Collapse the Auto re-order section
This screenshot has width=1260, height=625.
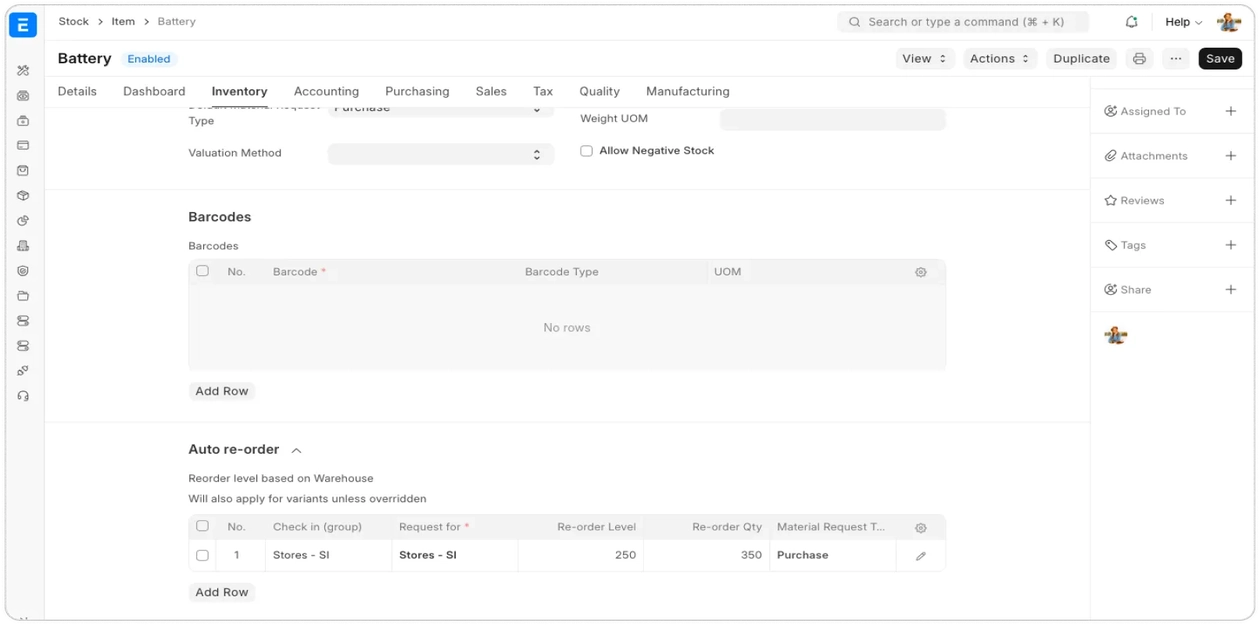click(x=296, y=451)
